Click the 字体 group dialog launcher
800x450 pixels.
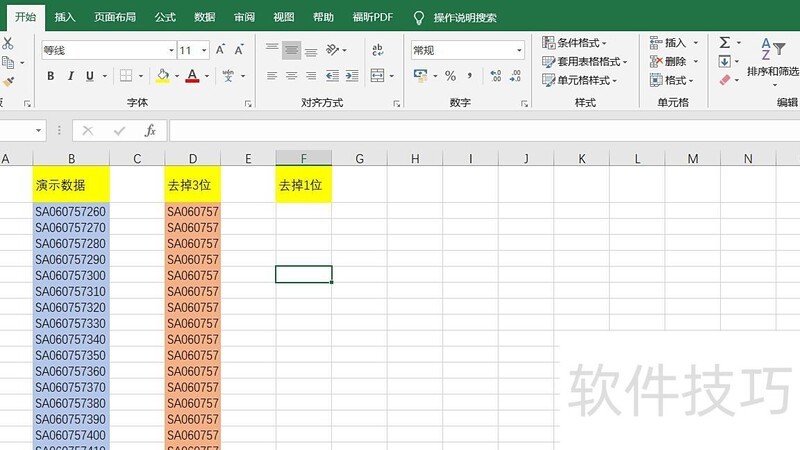pos(248,104)
